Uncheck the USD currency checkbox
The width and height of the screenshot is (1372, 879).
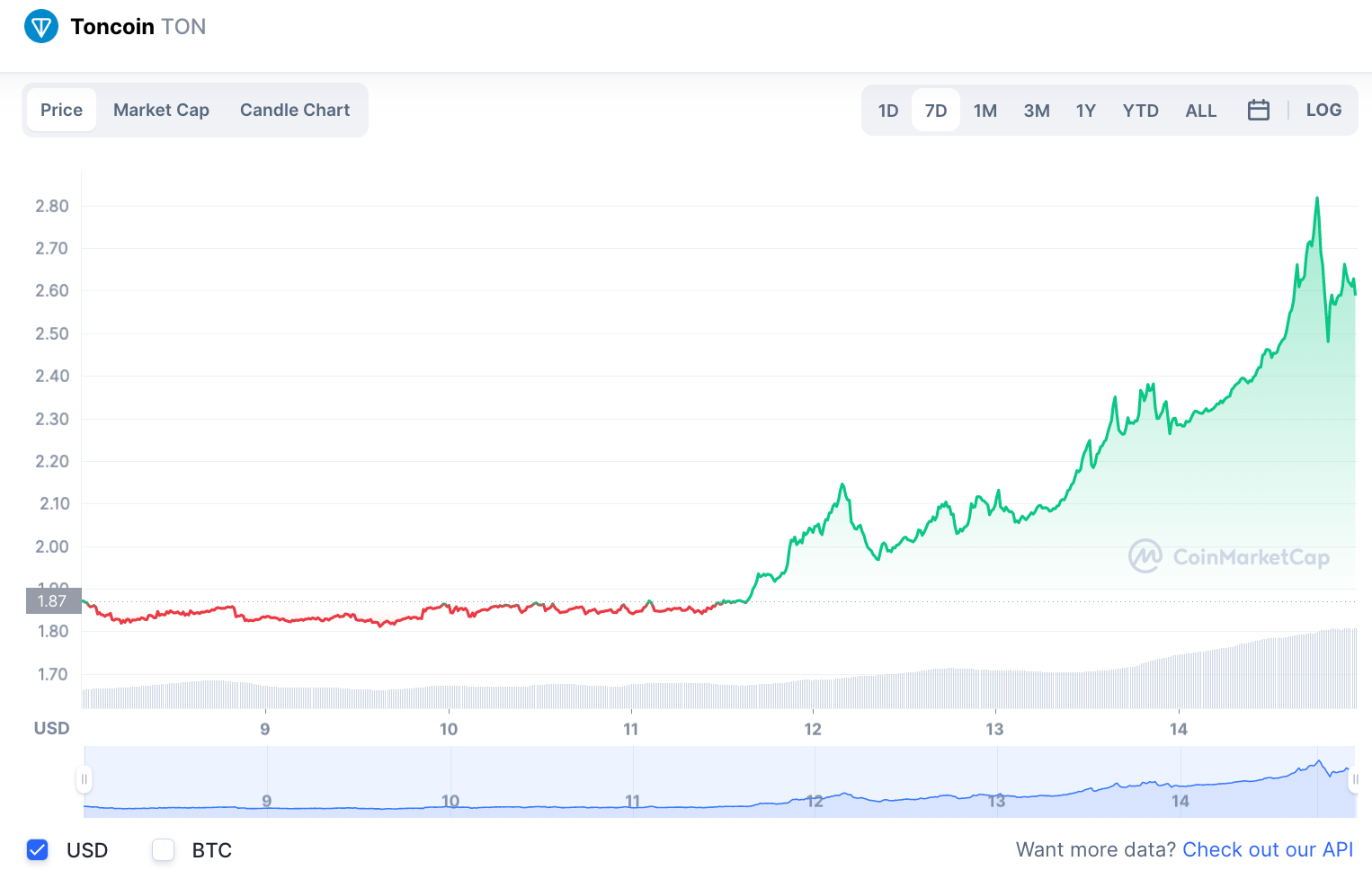click(37, 849)
